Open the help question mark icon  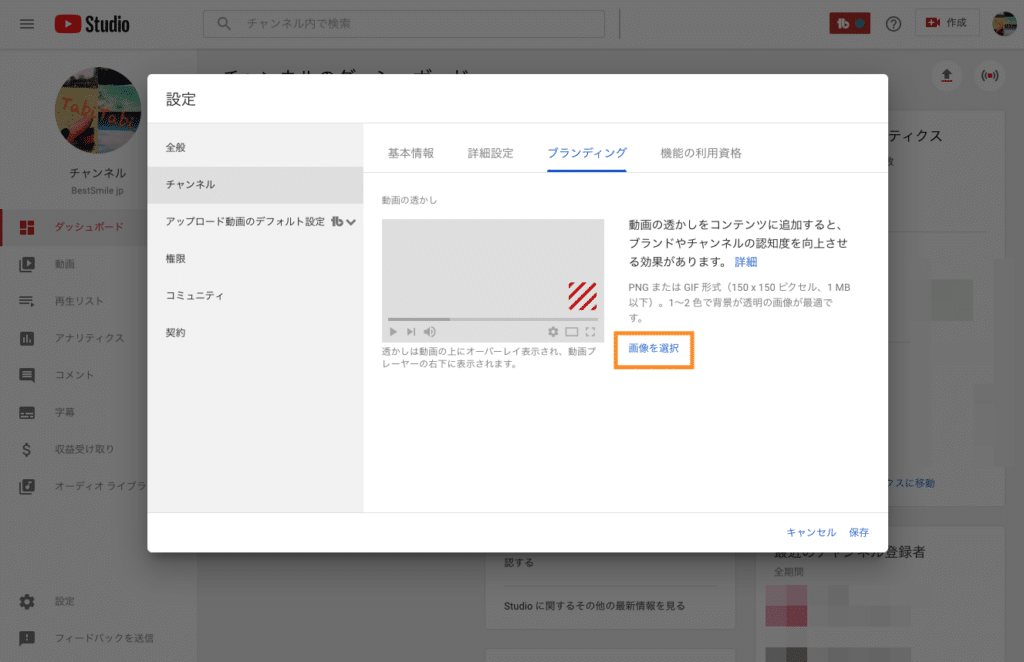pos(894,24)
